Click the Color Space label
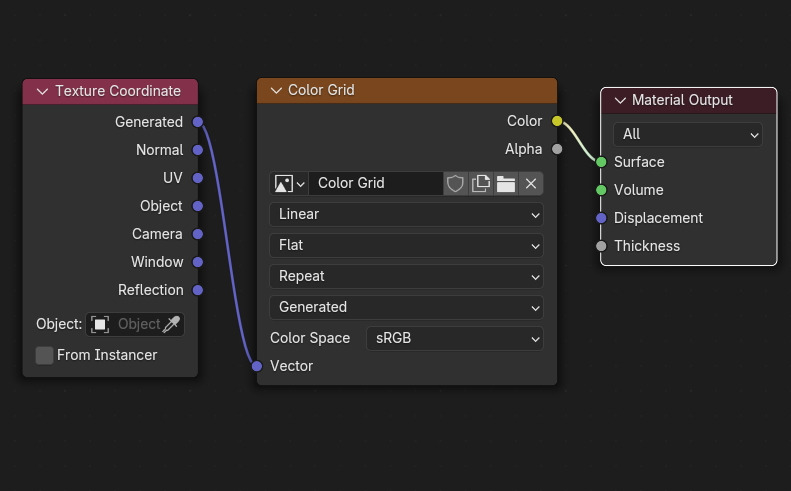 [x=310, y=338]
